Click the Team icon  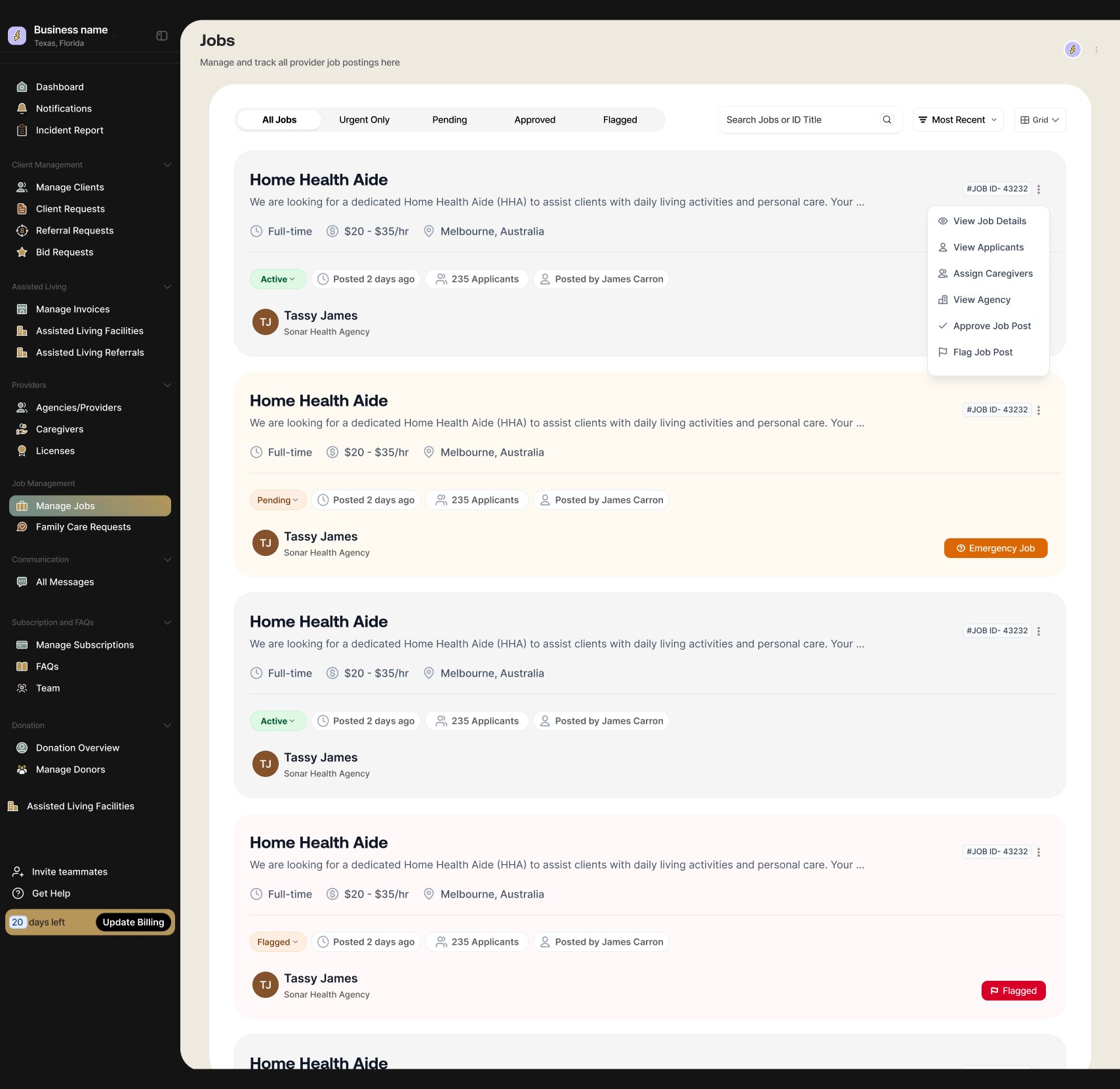[x=22, y=688]
